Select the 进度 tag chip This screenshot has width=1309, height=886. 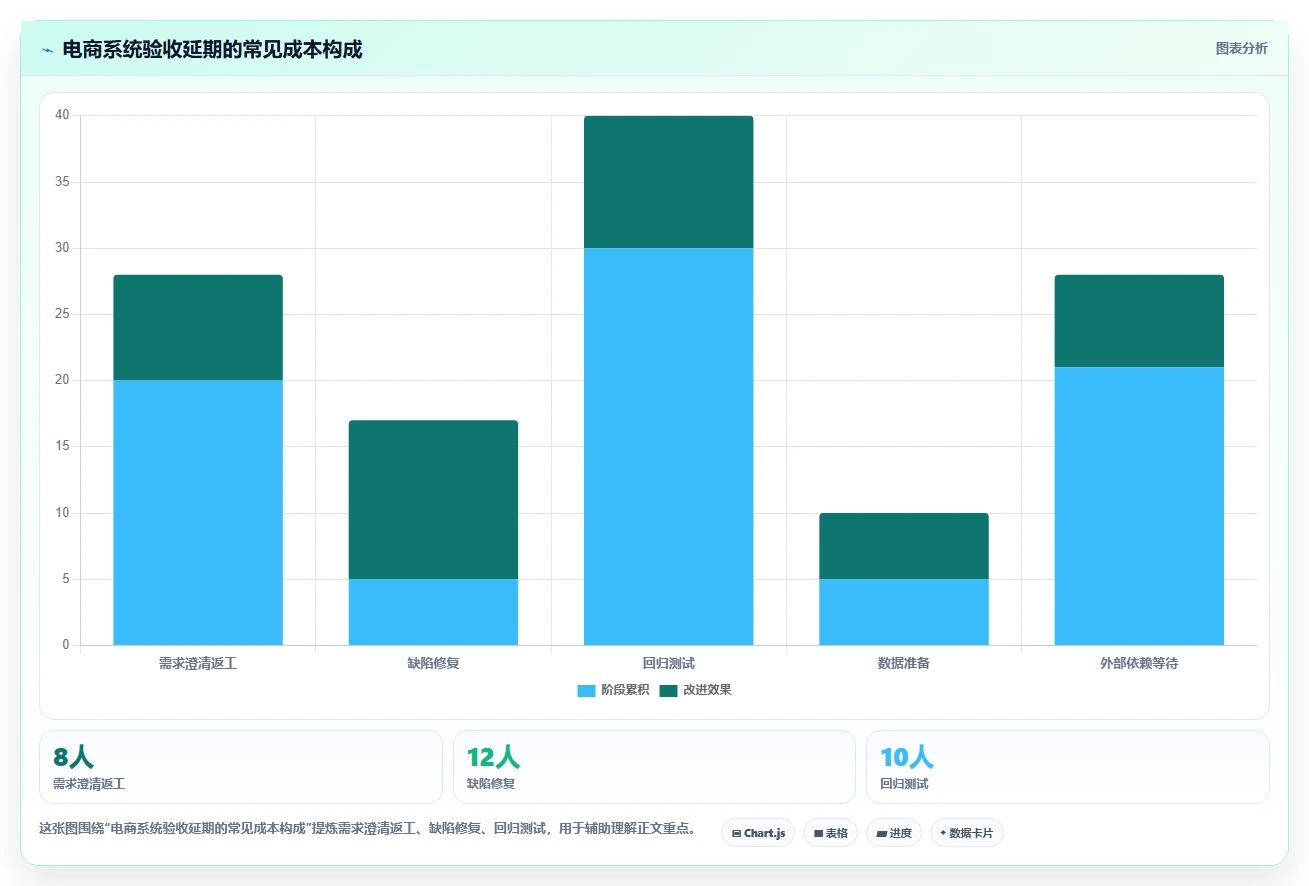(894, 833)
